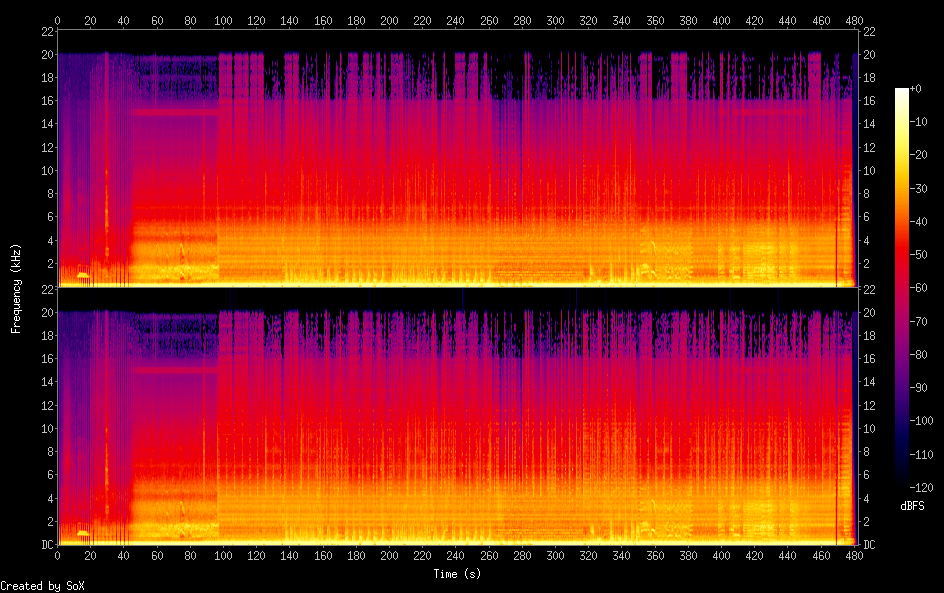The image size is (944, 593).
Task: Click the 10 kHz label right of lower channel
Action: (x=869, y=428)
